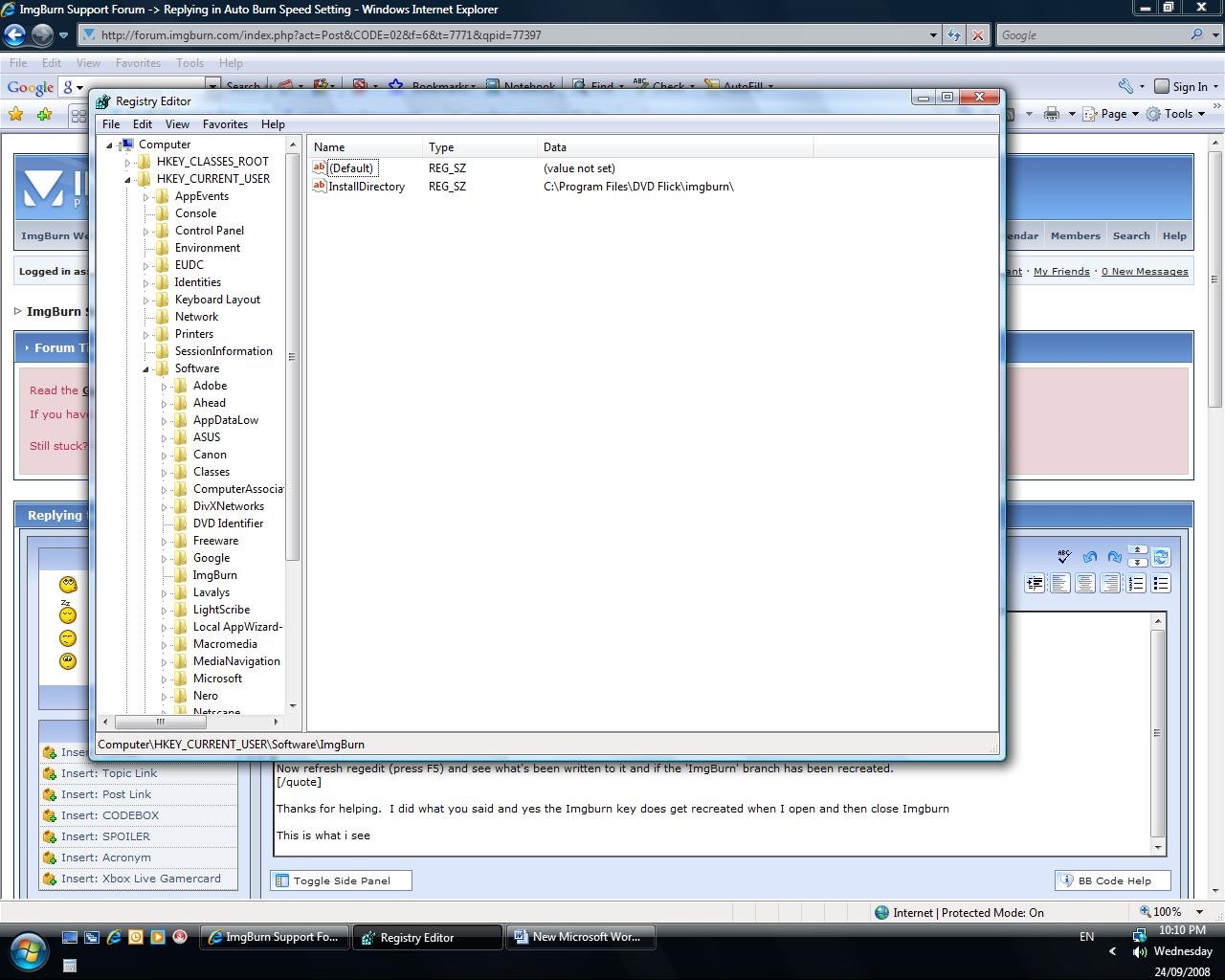Image resolution: width=1225 pixels, height=980 pixels.
Task: Click into the Google search box
Action: (1092, 35)
